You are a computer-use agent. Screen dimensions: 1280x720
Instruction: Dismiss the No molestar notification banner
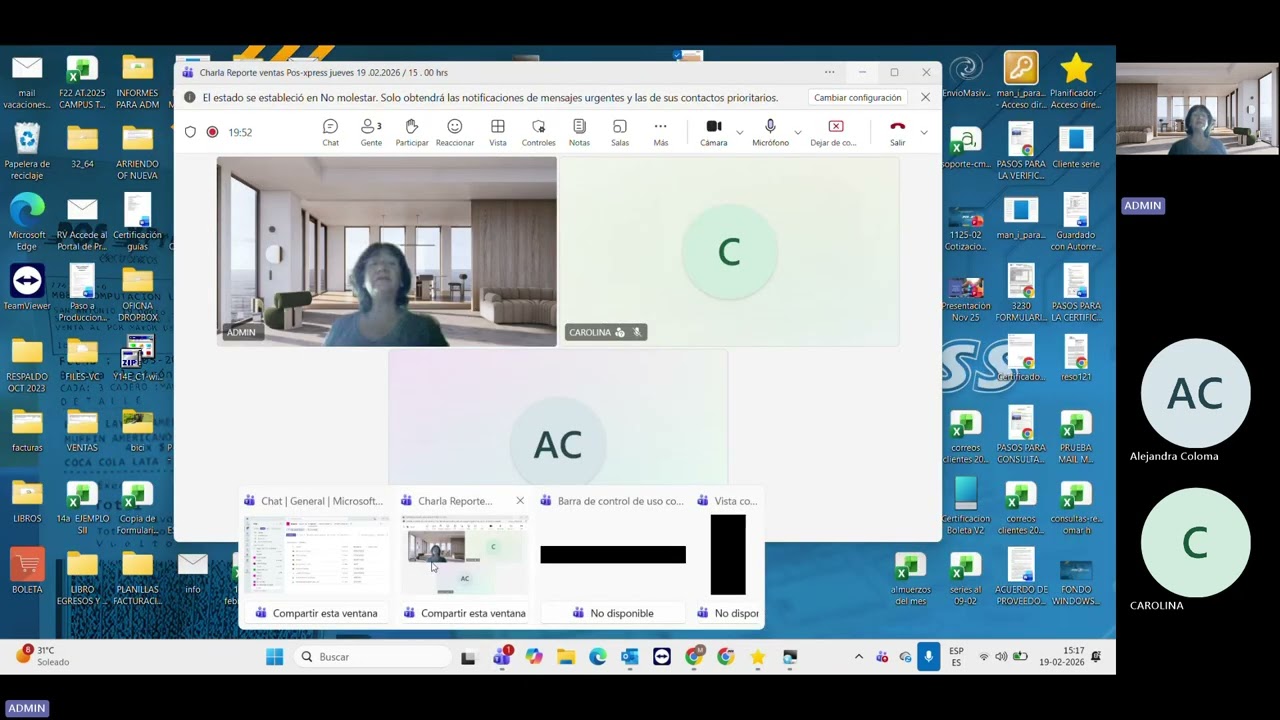pos(925,98)
